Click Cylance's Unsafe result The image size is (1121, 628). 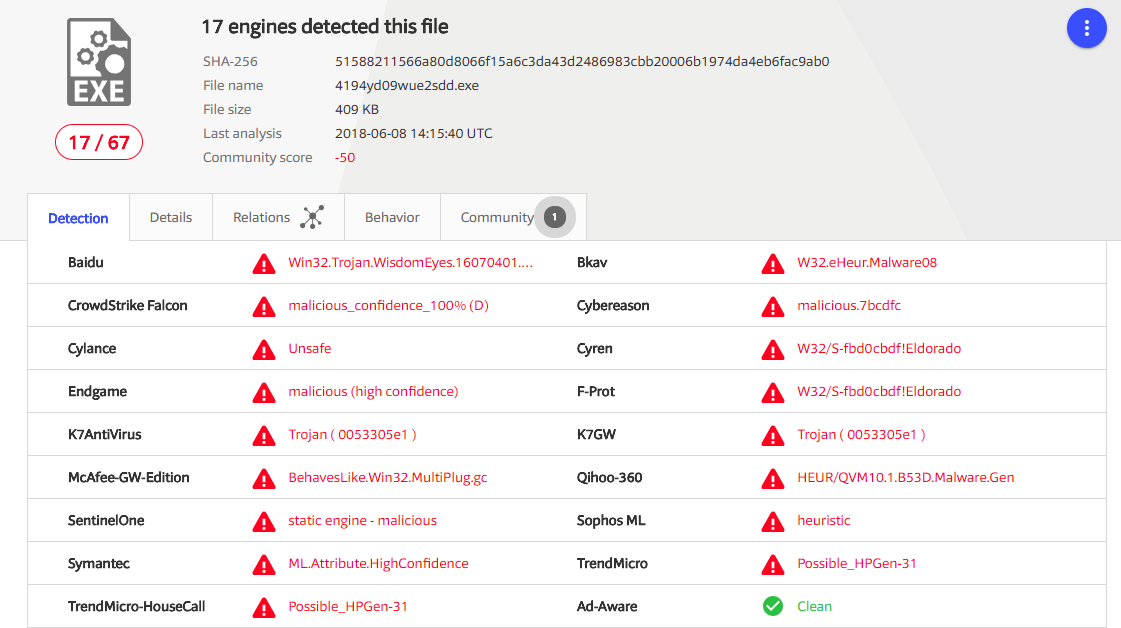pyautogui.click(x=310, y=348)
